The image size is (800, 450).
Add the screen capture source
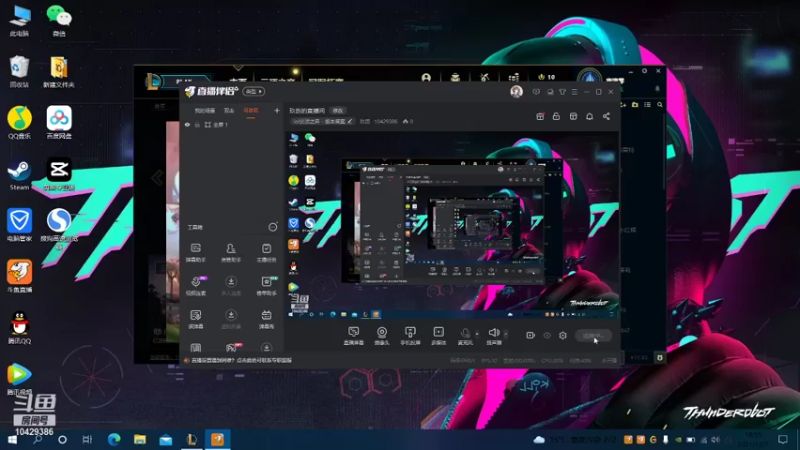[x=354, y=336]
